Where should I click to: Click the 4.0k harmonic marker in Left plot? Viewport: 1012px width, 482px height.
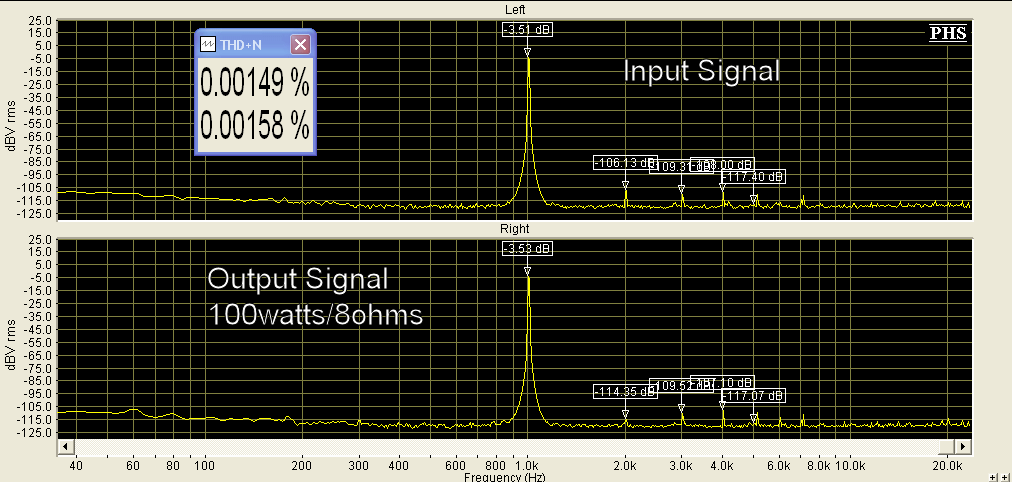[722, 187]
